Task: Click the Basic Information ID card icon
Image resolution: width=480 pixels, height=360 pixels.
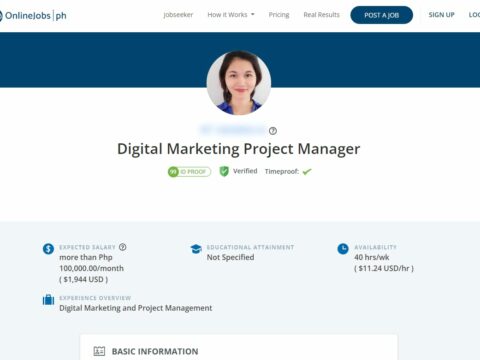Action: click(x=99, y=351)
